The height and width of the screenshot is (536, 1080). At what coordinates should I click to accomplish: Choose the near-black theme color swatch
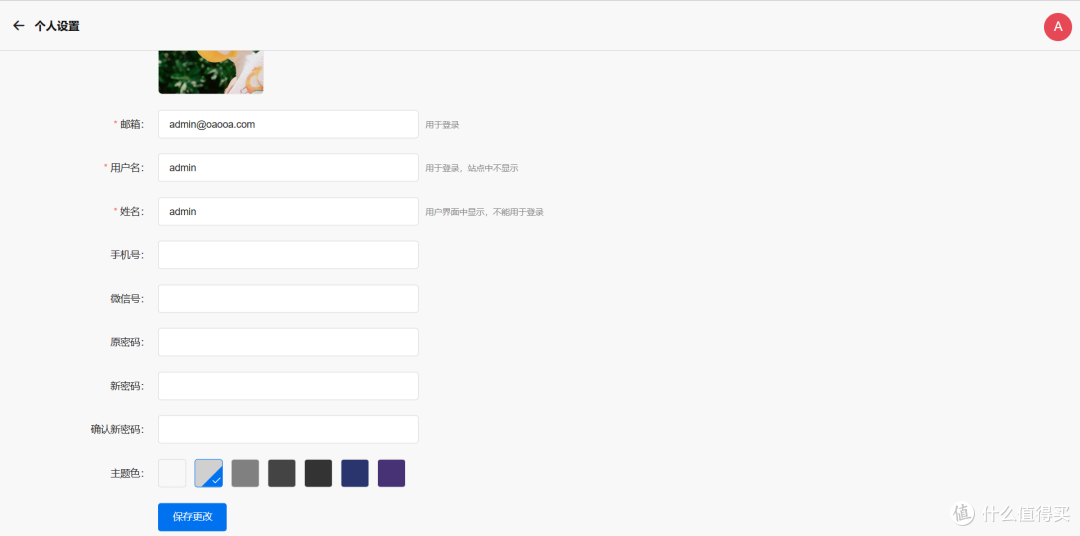click(318, 473)
